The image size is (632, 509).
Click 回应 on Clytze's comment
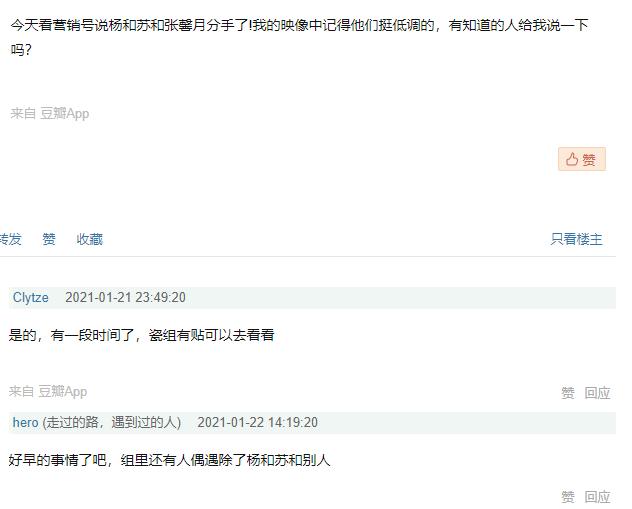597,393
